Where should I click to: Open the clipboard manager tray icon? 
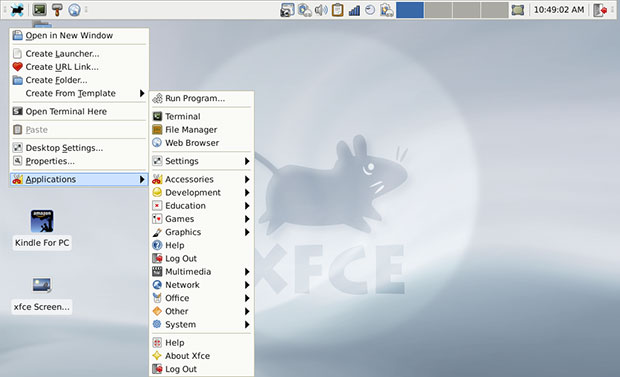338,10
